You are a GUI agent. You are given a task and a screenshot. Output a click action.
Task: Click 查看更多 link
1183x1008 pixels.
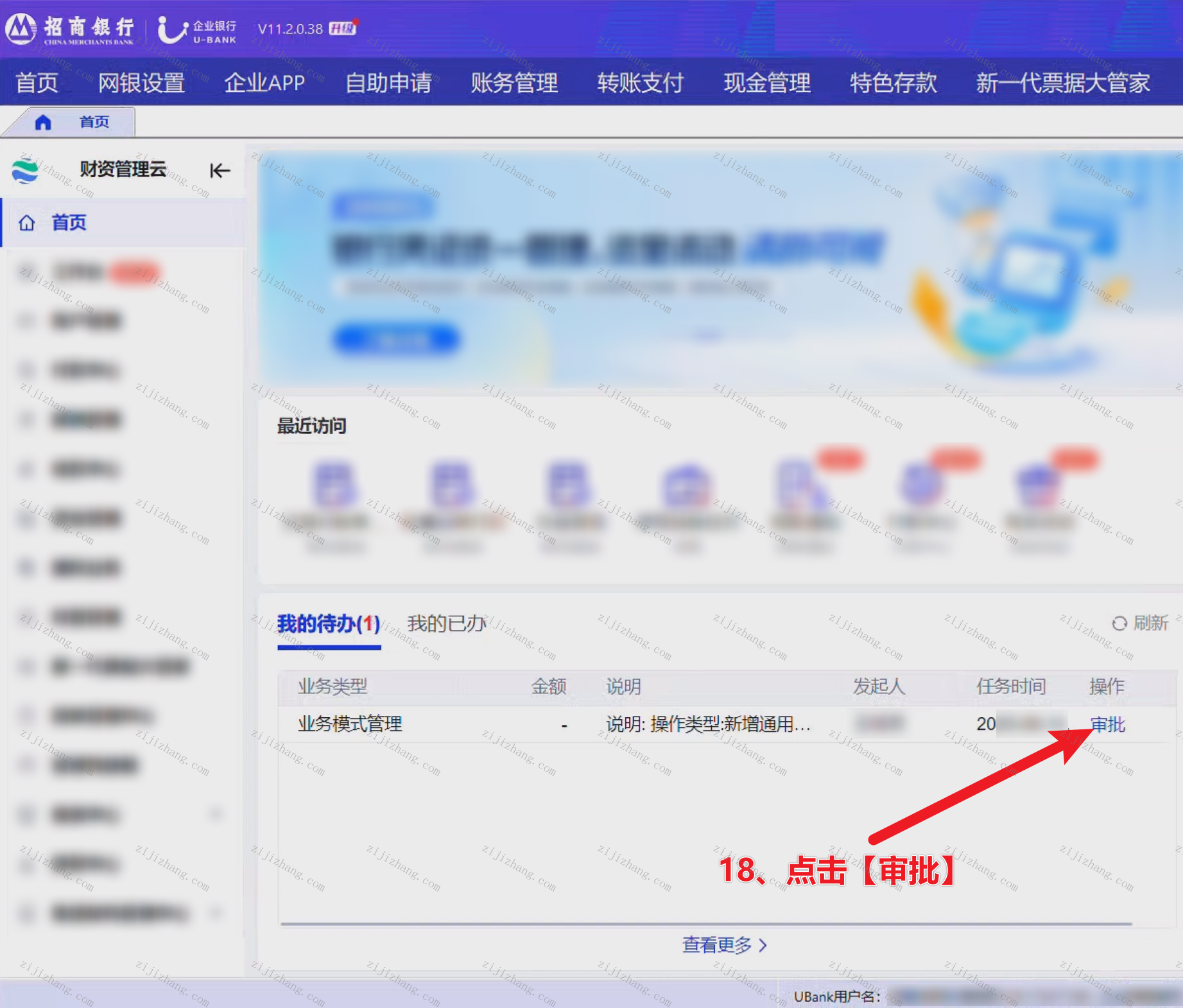click(724, 945)
